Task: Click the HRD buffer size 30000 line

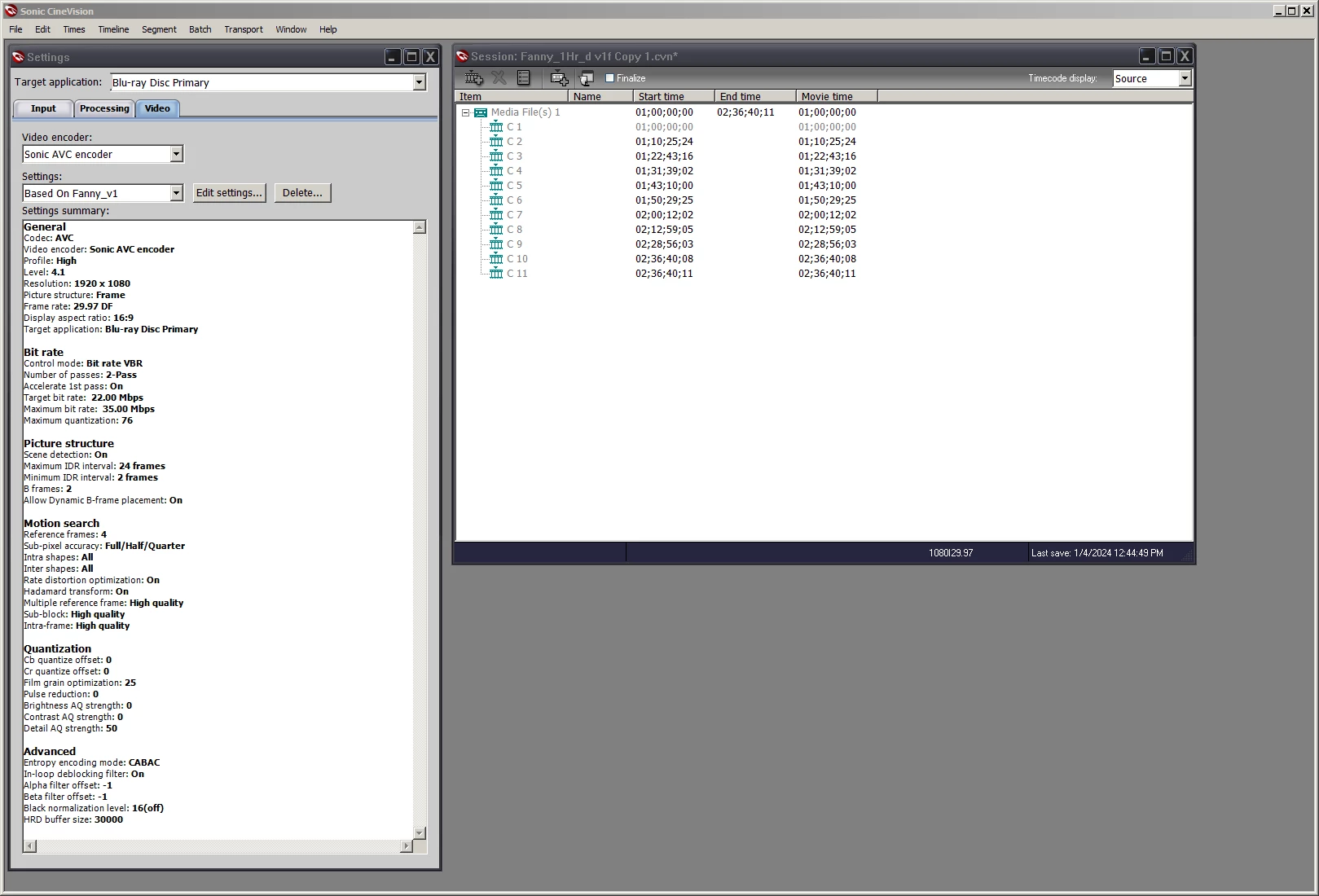Action: coord(73,819)
